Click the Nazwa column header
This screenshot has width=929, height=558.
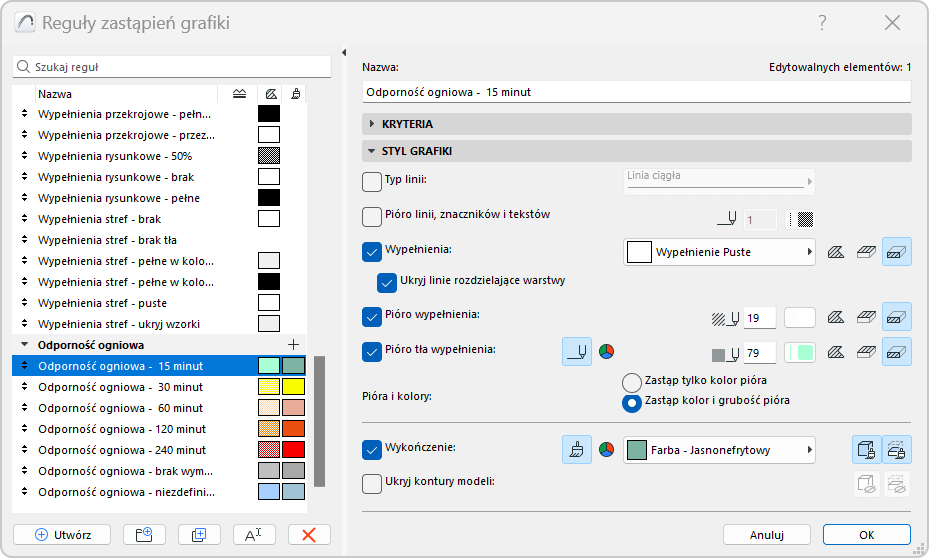(126, 94)
